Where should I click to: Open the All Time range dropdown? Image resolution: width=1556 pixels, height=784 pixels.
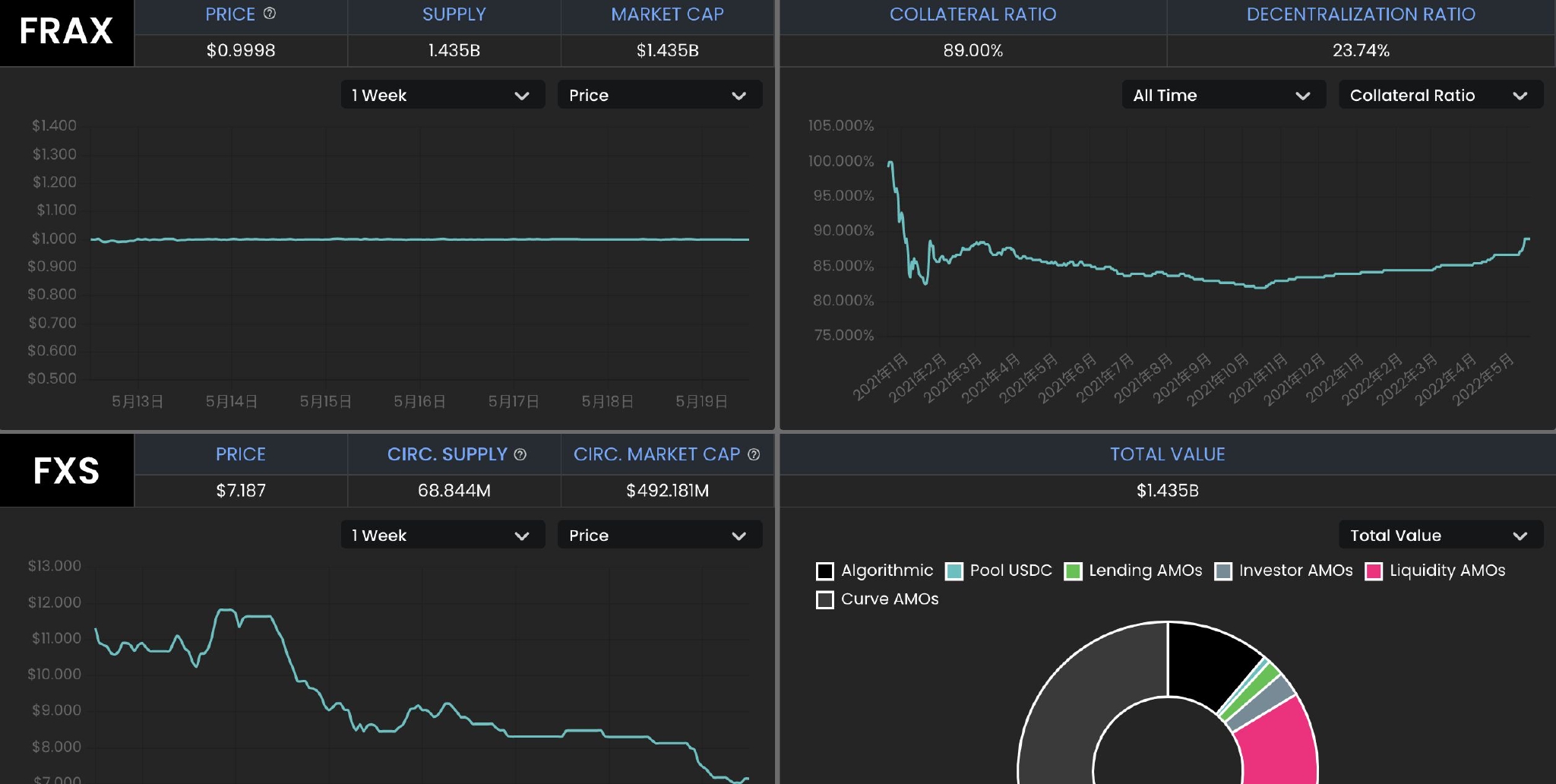point(1223,95)
